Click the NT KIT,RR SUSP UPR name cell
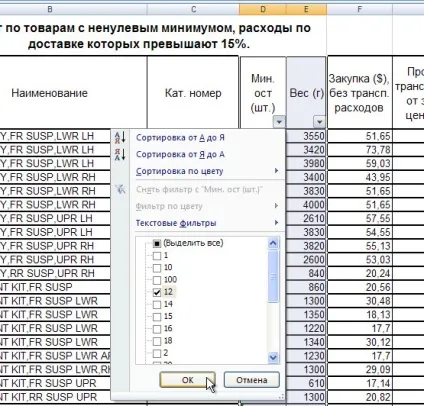 point(55,397)
